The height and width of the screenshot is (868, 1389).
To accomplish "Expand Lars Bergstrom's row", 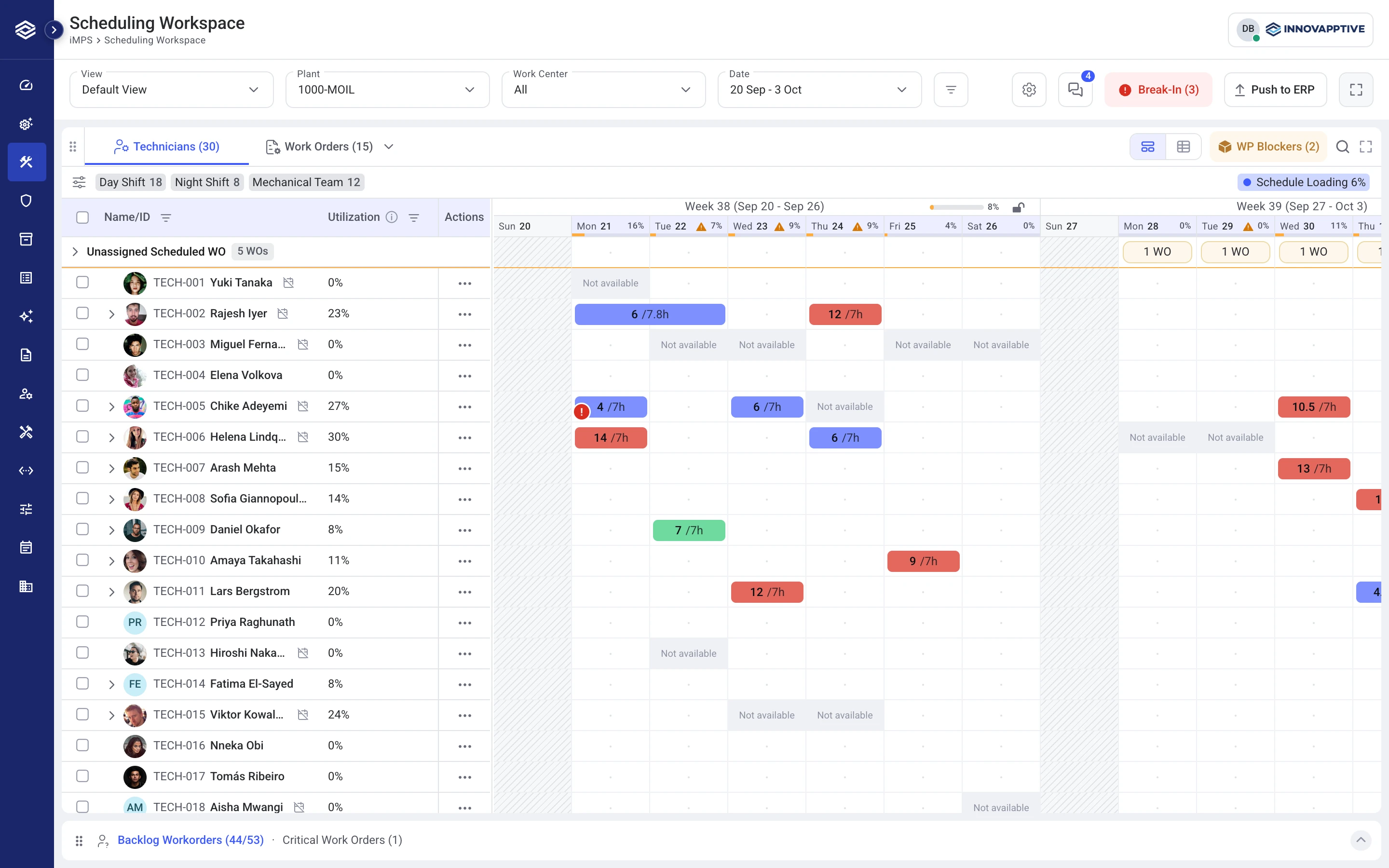I will click(x=111, y=592).
